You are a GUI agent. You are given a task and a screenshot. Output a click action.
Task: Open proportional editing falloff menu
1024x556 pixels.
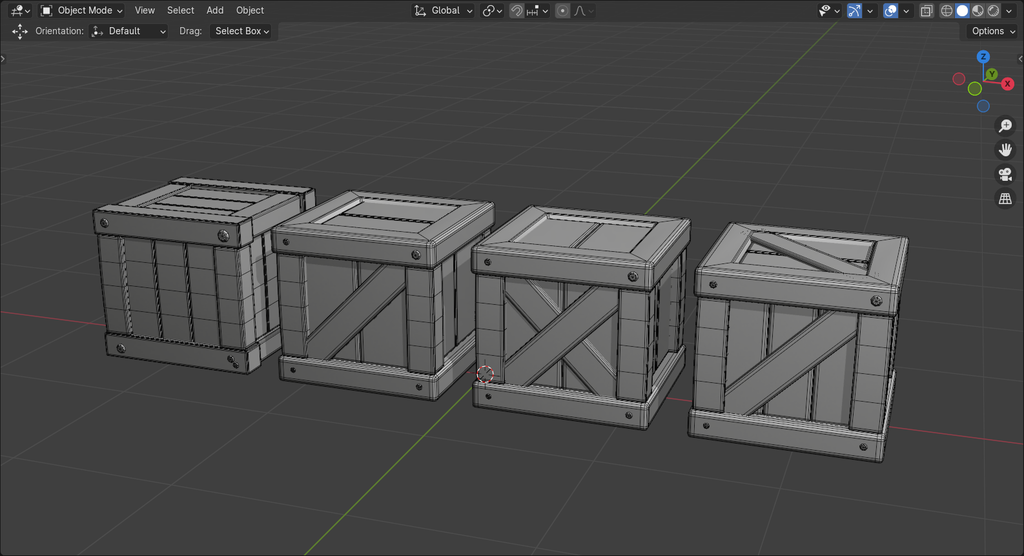(x=583, y=10)
